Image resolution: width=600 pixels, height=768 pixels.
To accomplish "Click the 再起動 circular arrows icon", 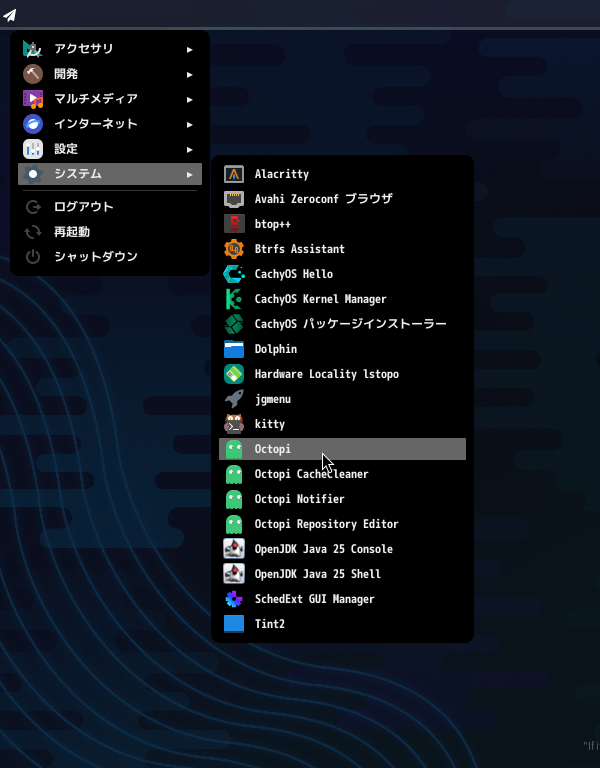I will [x=33, y=232].
